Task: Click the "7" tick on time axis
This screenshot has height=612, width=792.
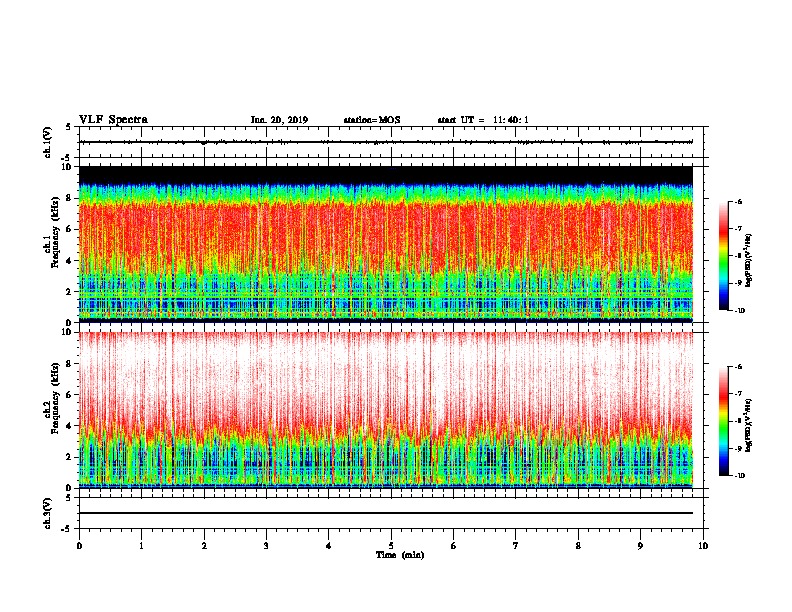Action: click(516, 546)
